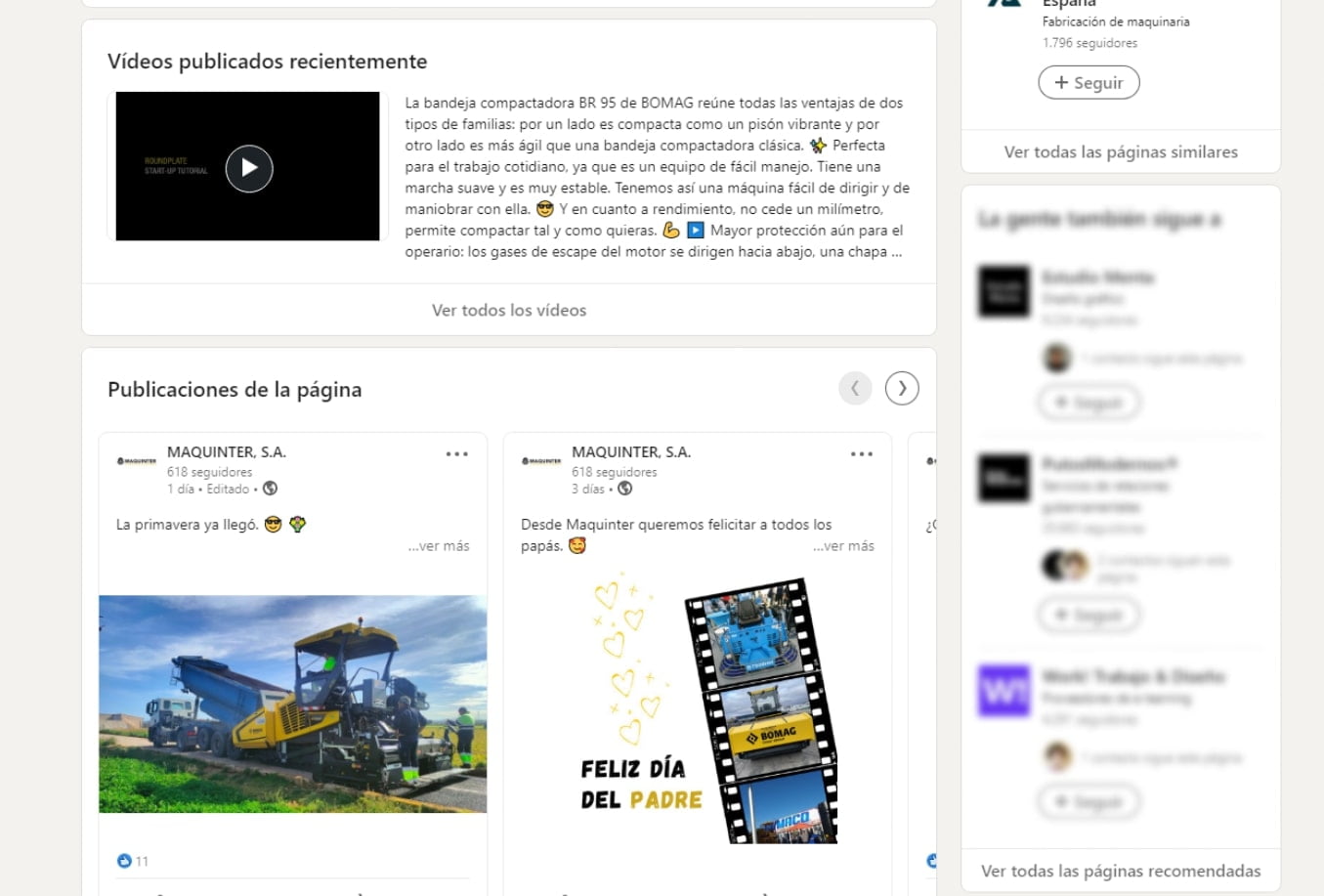Click the purple 'W' company logo
The image size is (1324, 896).
[x=1004, y=691]
